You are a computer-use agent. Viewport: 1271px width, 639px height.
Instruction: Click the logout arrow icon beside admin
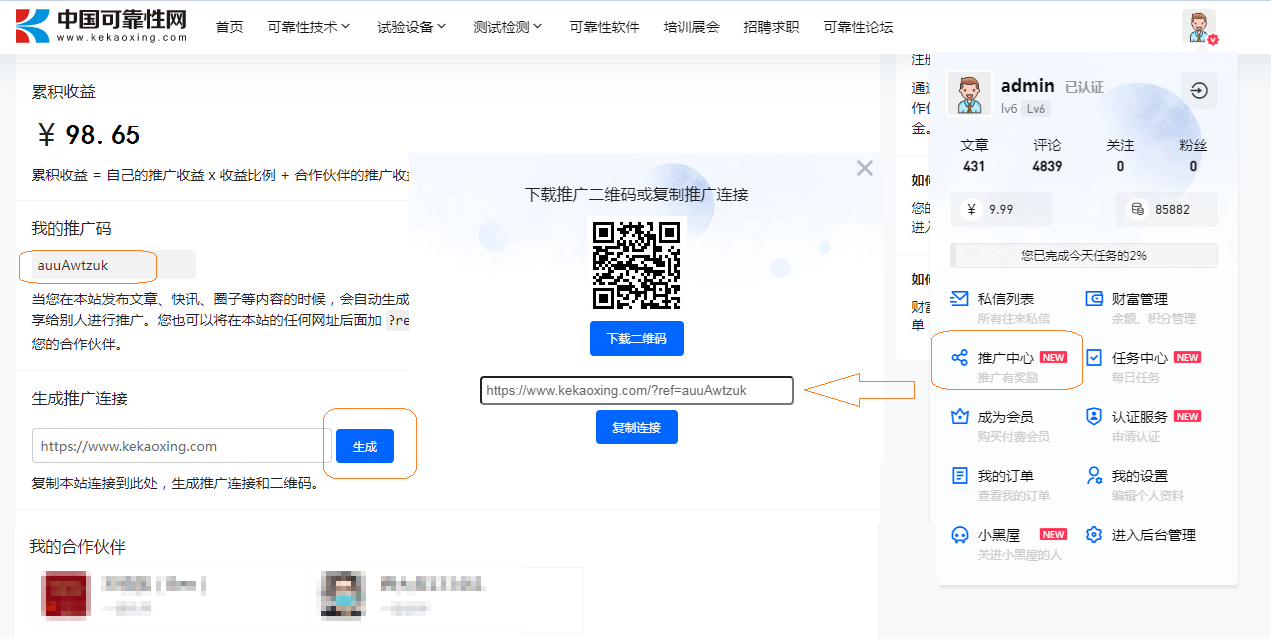click(x=1199, y=91)
